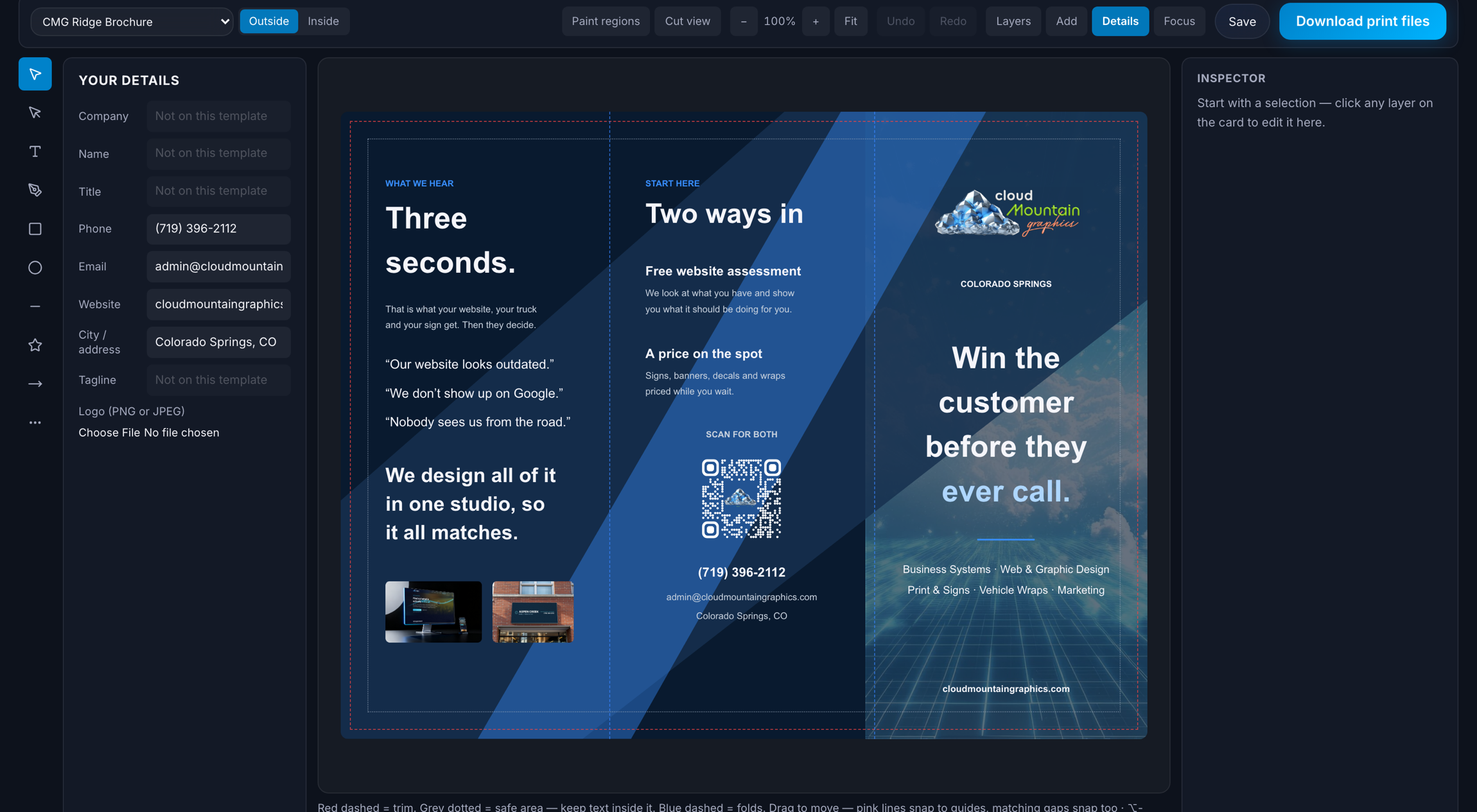Select the Arrow tool
The image size is (1477, 812).
coord(35,384)
